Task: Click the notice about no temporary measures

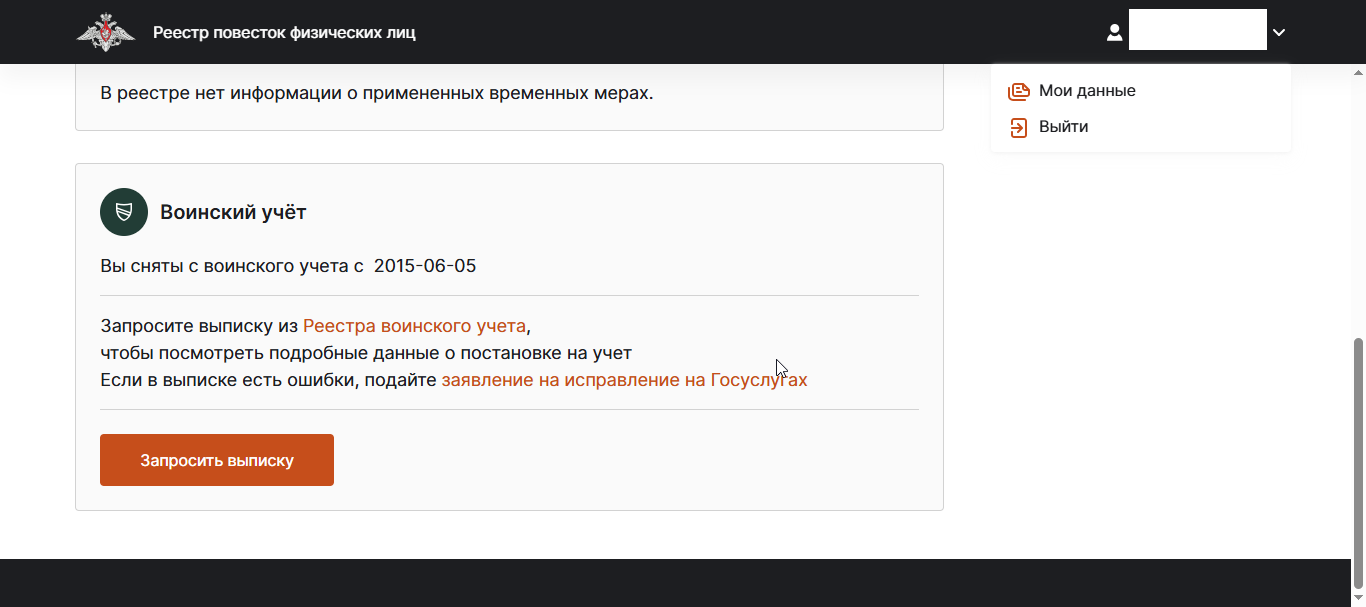Action: point(376,94)
